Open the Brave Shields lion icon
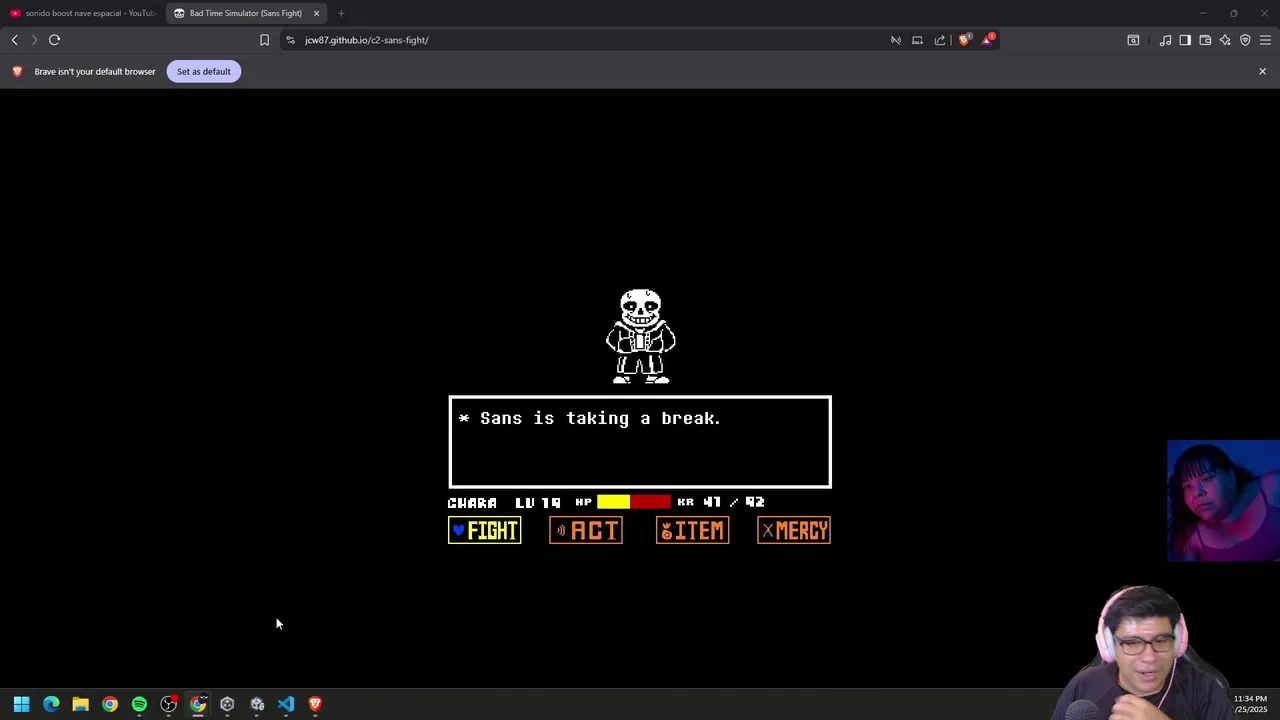Screen dimensions: 1280x720 tap(964, 40)
